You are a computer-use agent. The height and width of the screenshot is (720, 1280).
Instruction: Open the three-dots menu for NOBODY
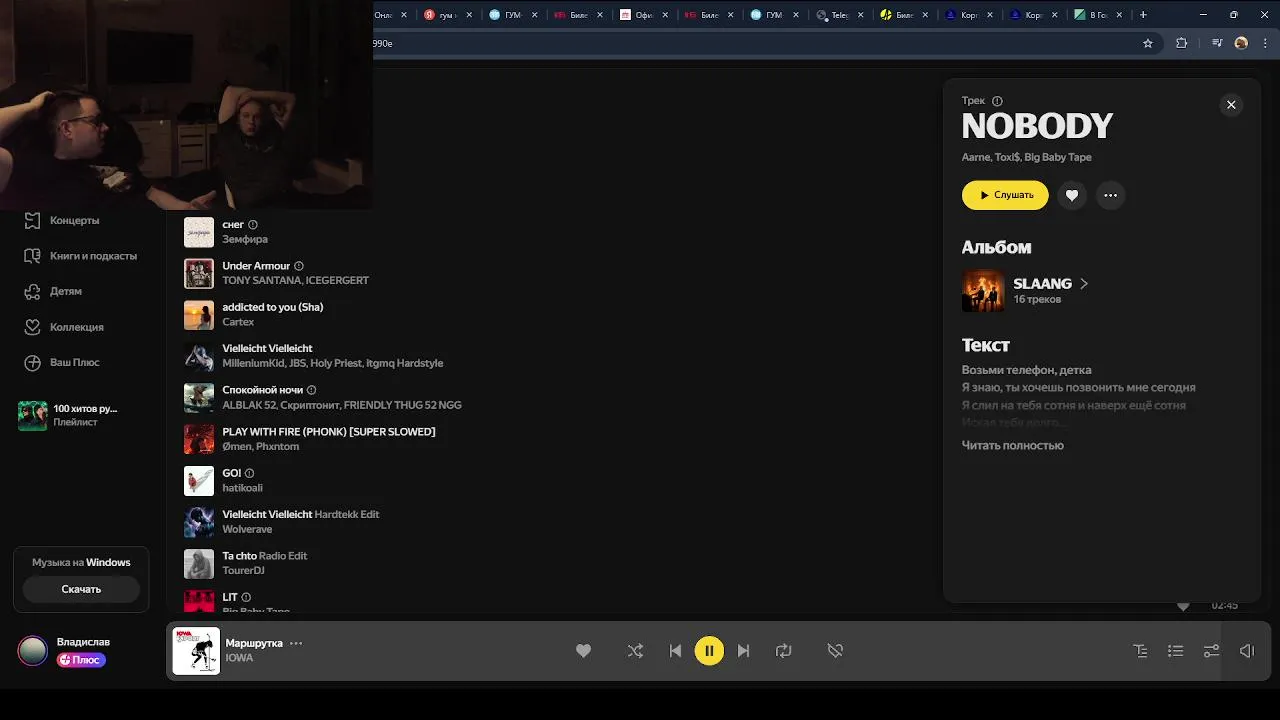click(1110, 195)
